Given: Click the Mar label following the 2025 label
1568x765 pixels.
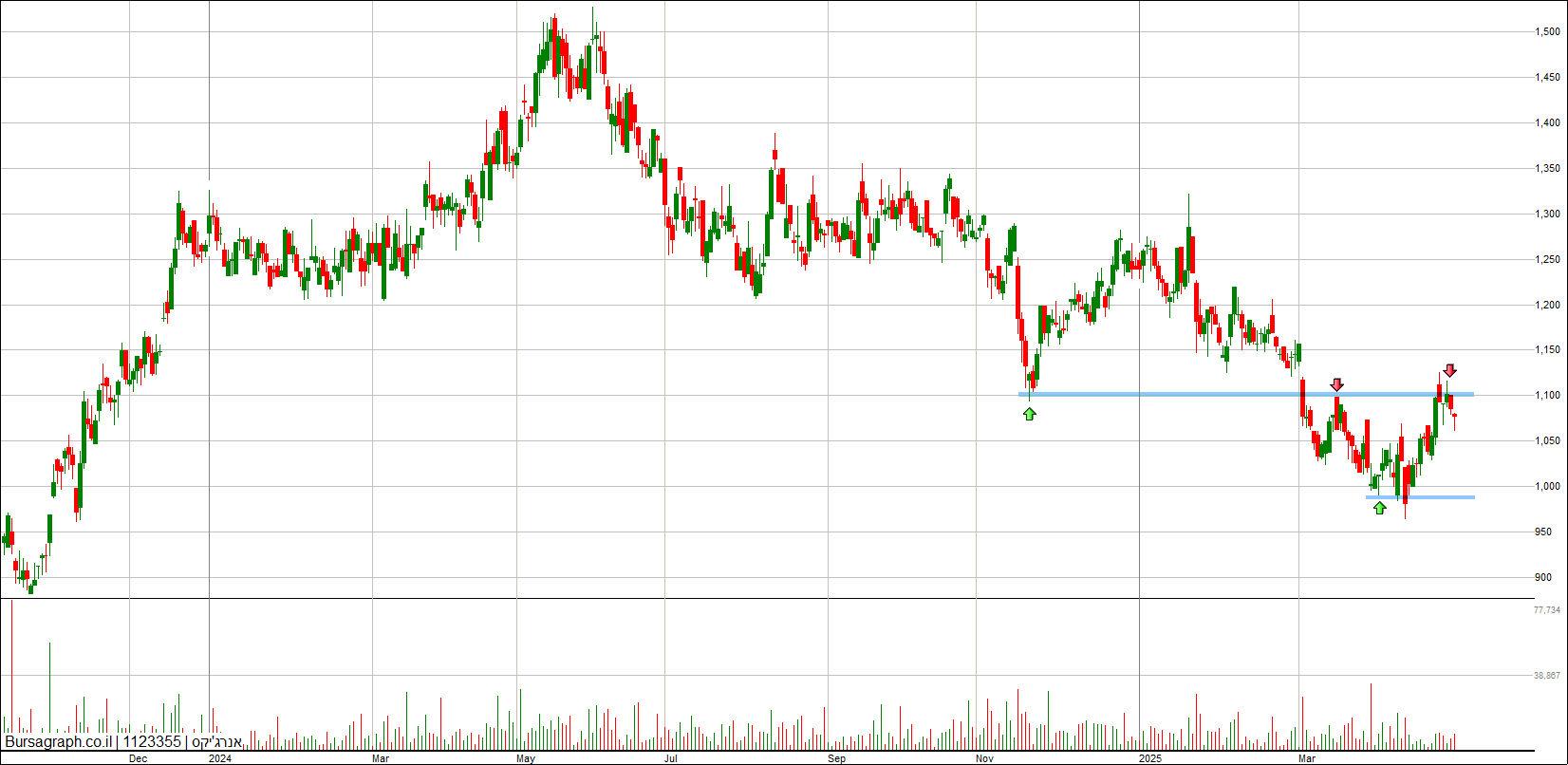Looking at the screenshot, I should tap(1308, 758).
